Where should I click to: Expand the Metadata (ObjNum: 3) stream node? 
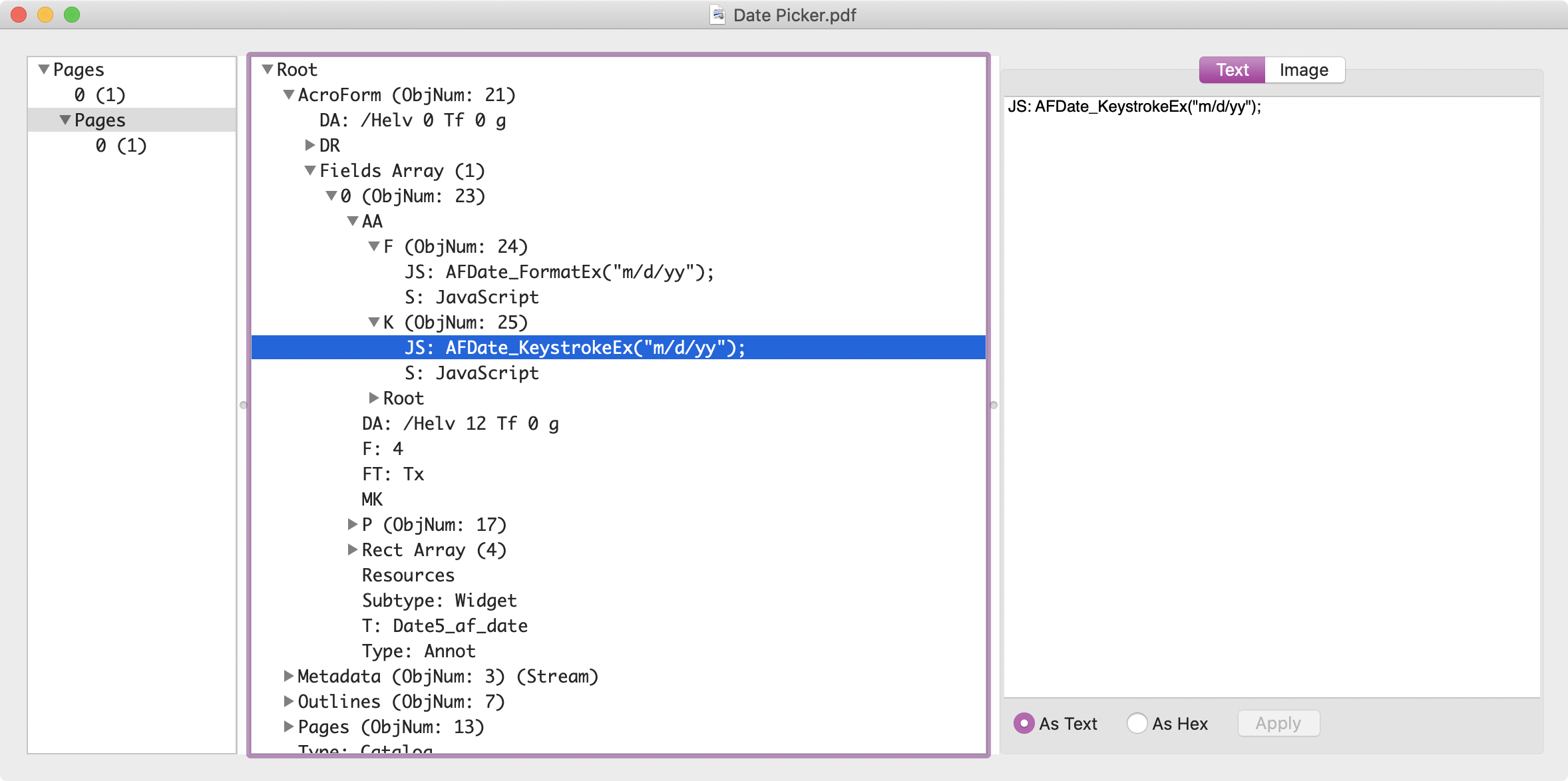click(288, 676)
